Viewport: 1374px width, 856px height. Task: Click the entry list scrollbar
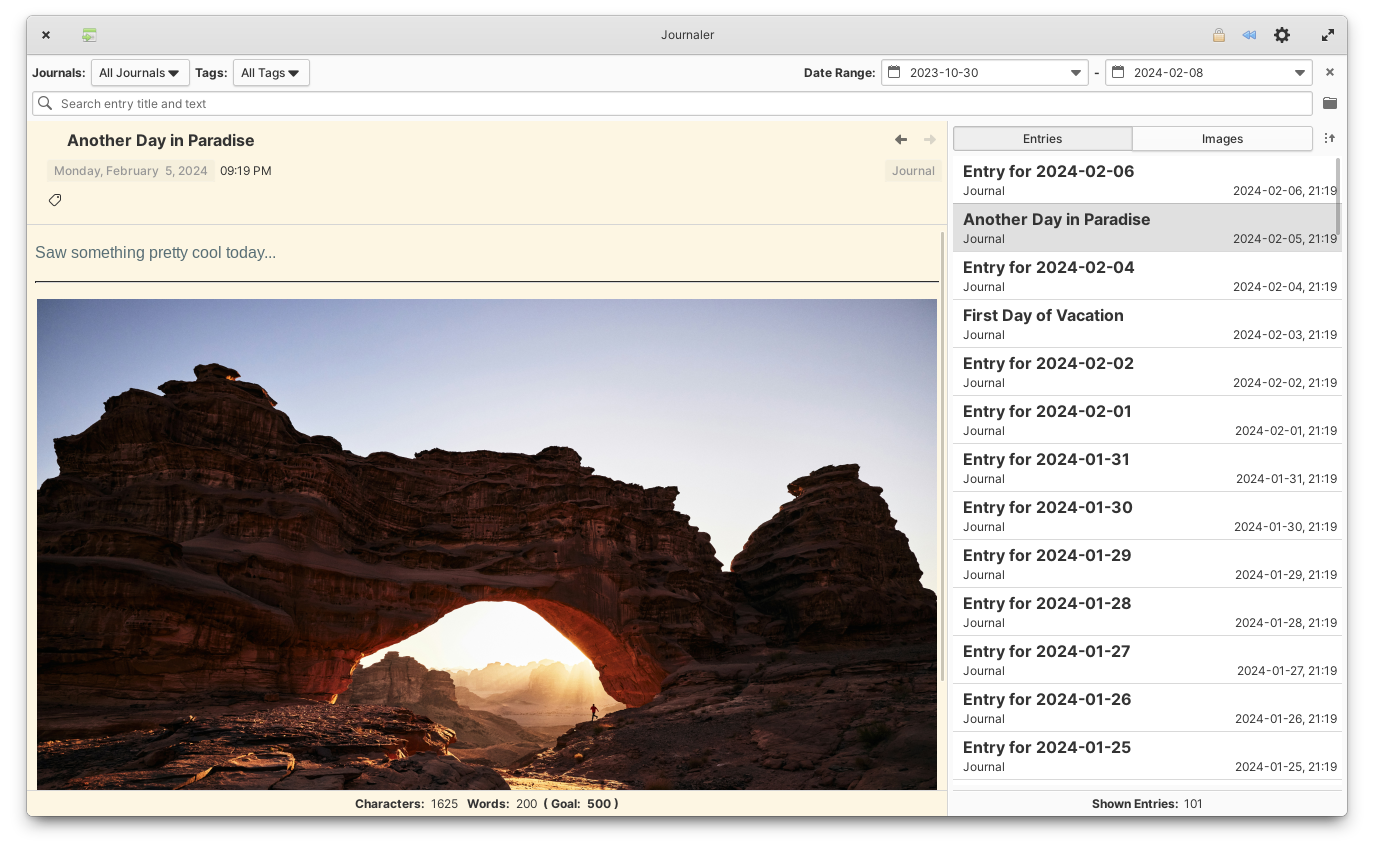pyautogui.click(x=1338, y=197)
